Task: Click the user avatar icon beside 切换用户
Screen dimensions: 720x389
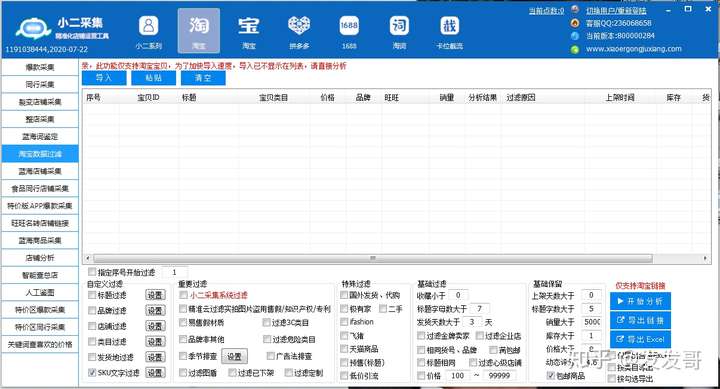Action: [x=575, y=10]
